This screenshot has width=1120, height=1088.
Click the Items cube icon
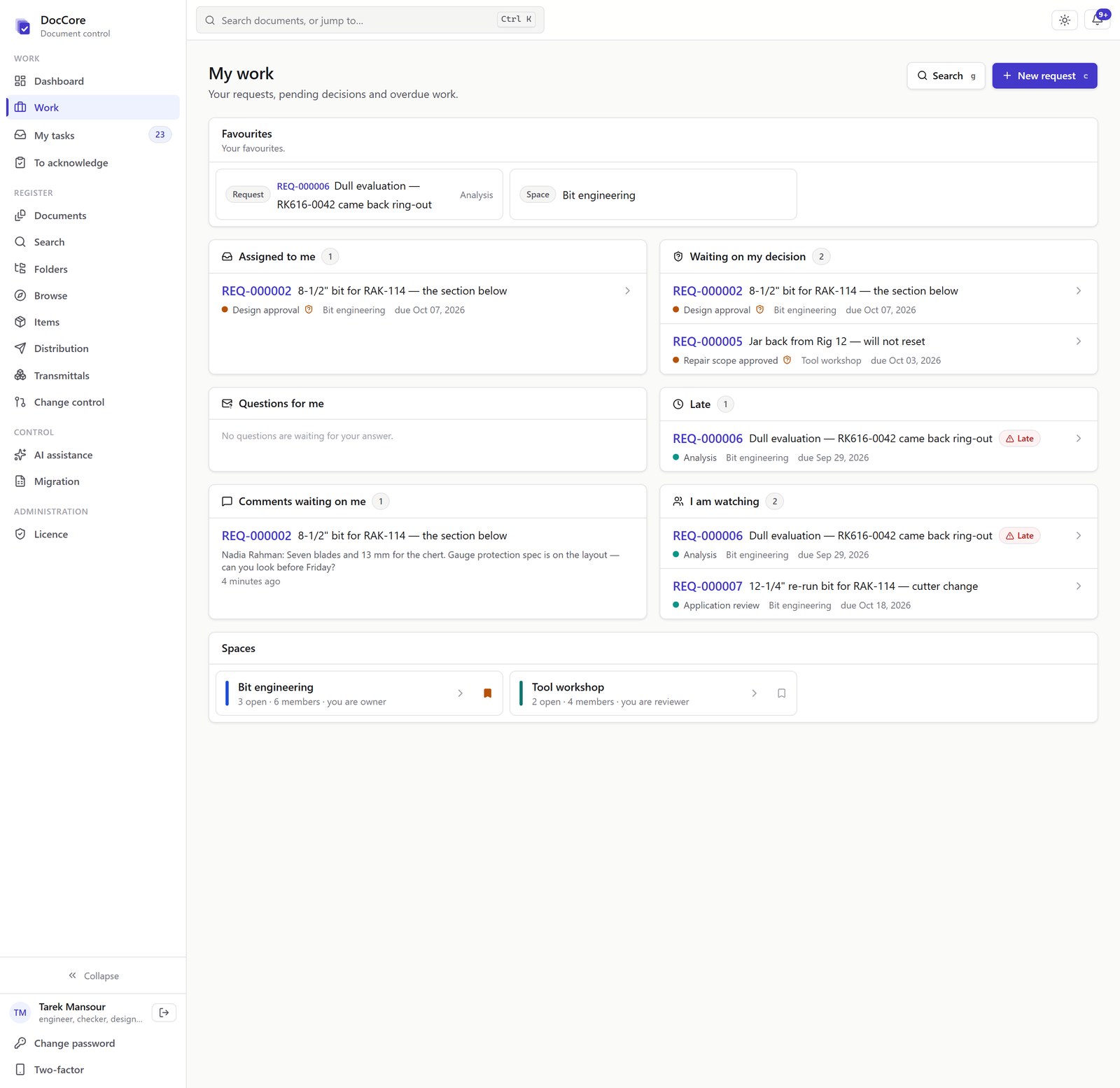20,322
